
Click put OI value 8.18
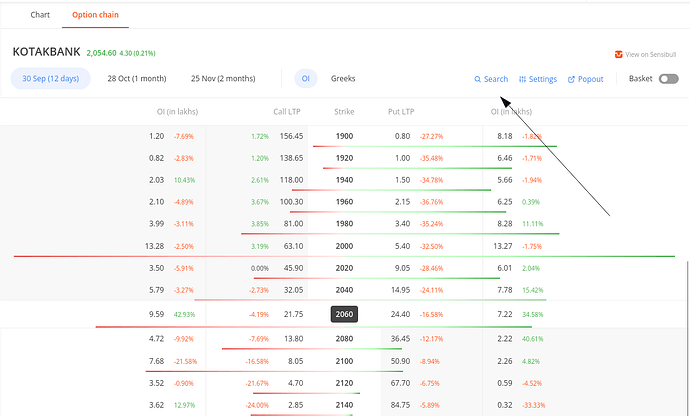(x=505, y=136)
